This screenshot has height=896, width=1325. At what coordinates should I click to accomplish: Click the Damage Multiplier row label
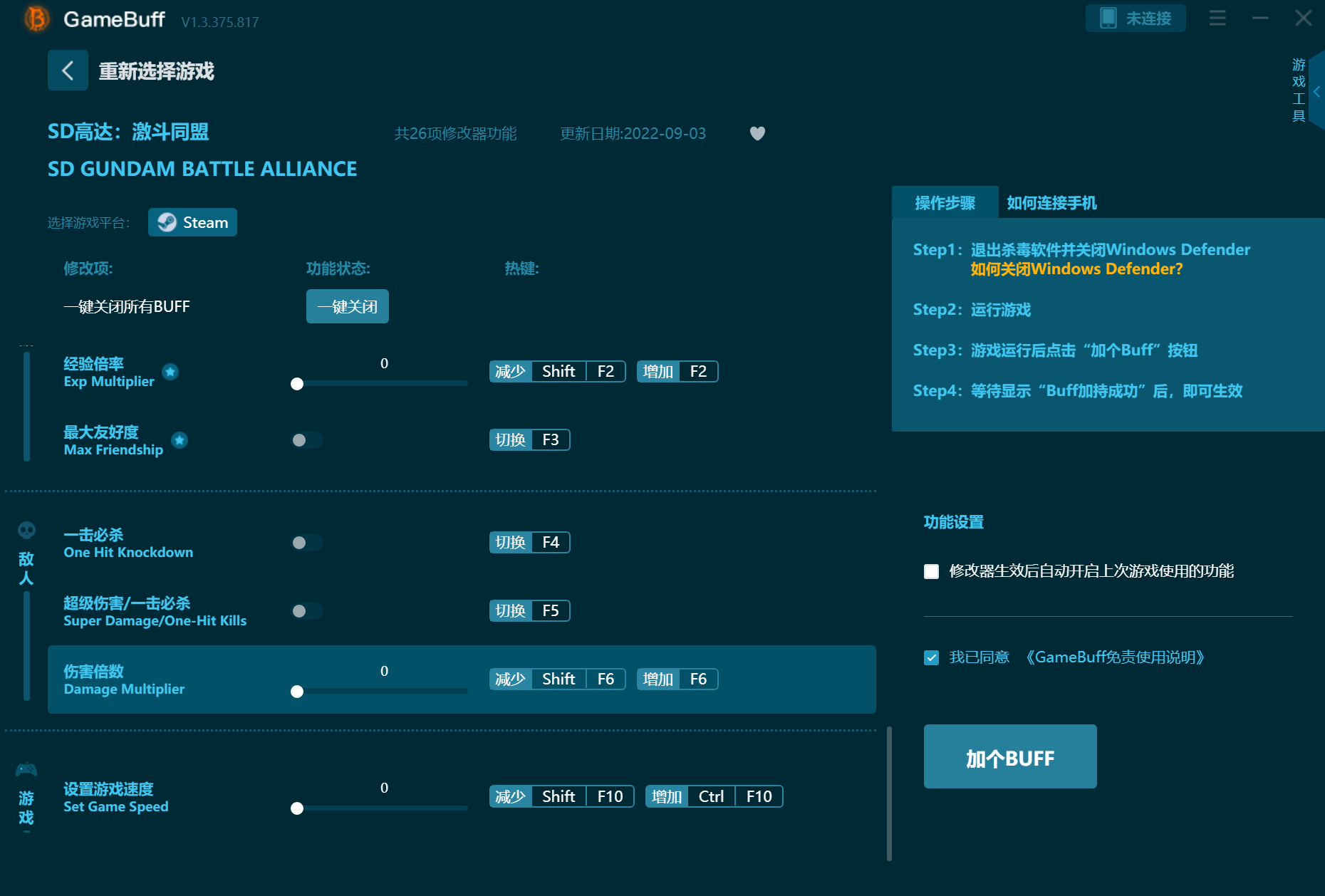pyautogui.click(x=124, y=680)
